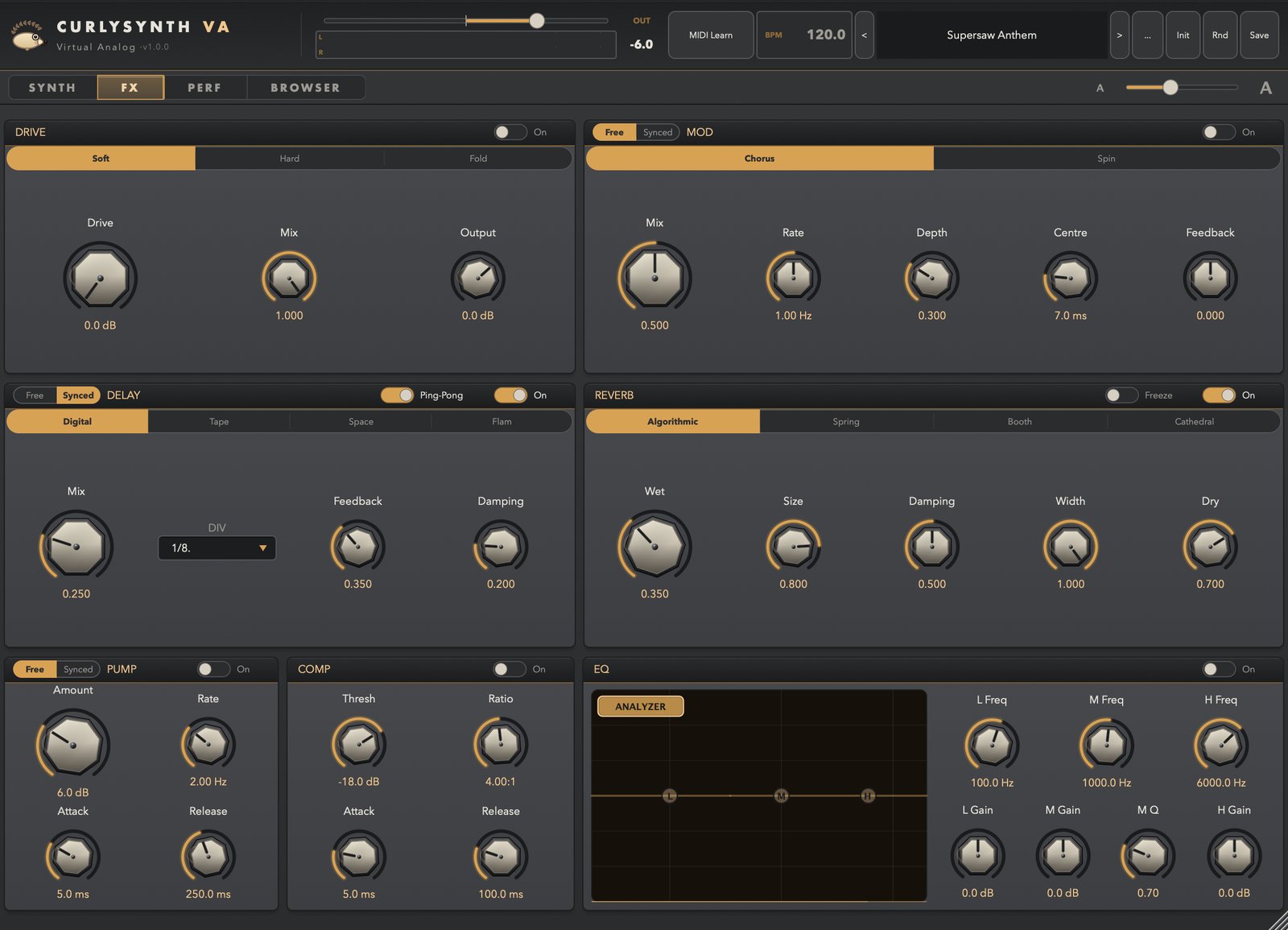This screenshot has width=1288, height=930.
Task: Enable the PUMP On switch
Action: tap(213, 669)
